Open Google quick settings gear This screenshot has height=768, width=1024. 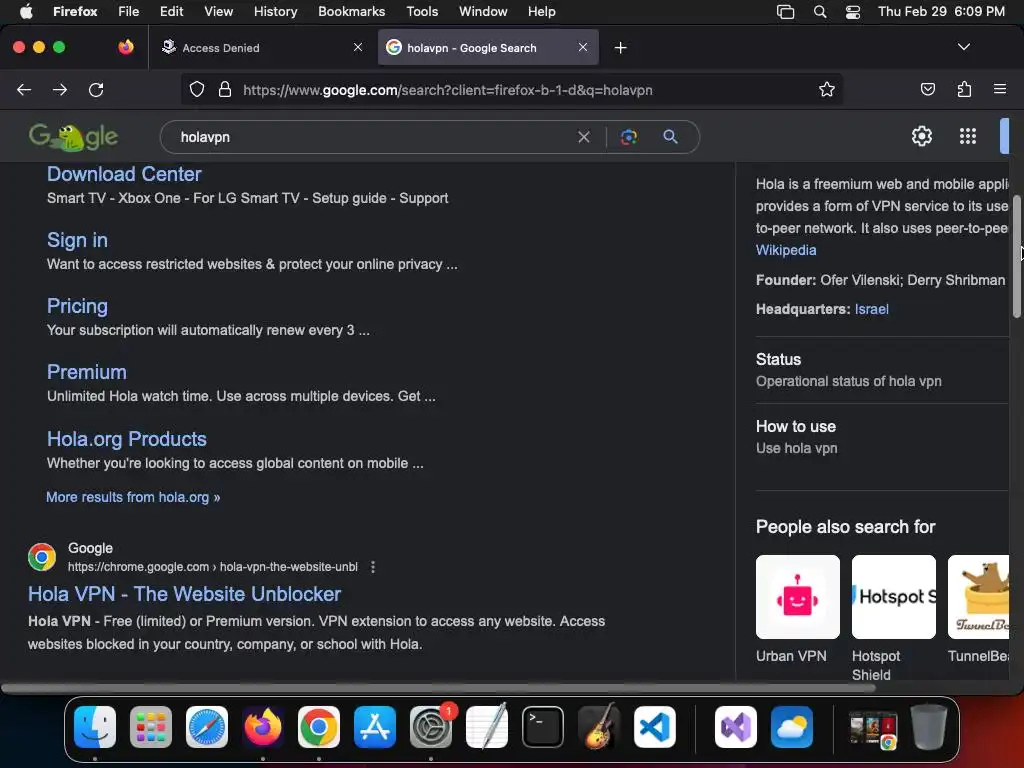point(921,136)
